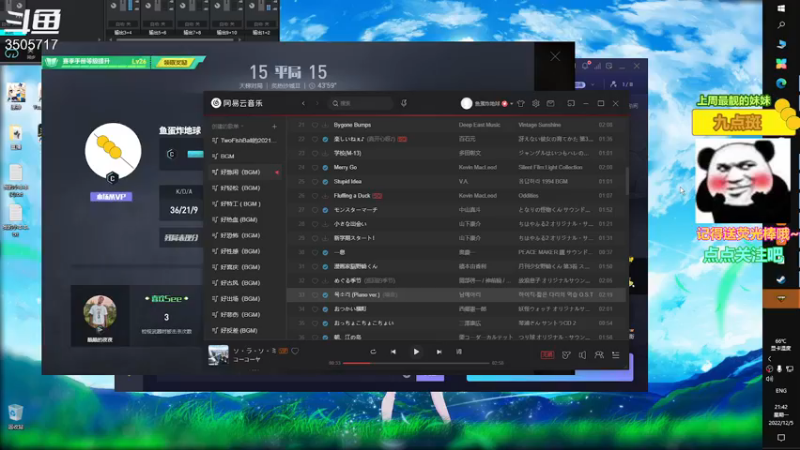Like the song おっちょこちょこちょい
Screen dimensions: 800x450
315,323
